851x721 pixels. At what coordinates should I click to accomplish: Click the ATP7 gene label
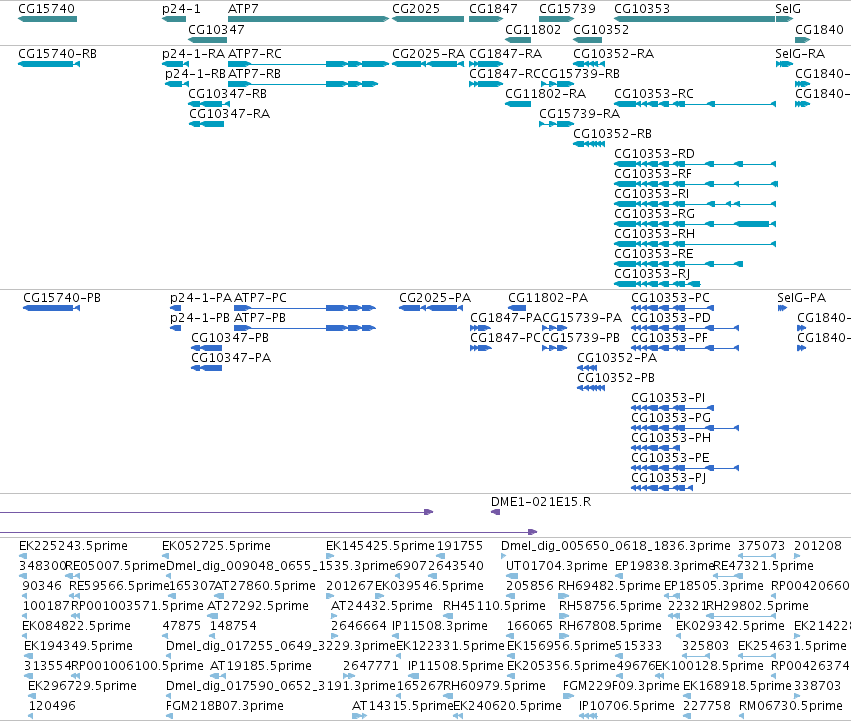pos(243,9)
